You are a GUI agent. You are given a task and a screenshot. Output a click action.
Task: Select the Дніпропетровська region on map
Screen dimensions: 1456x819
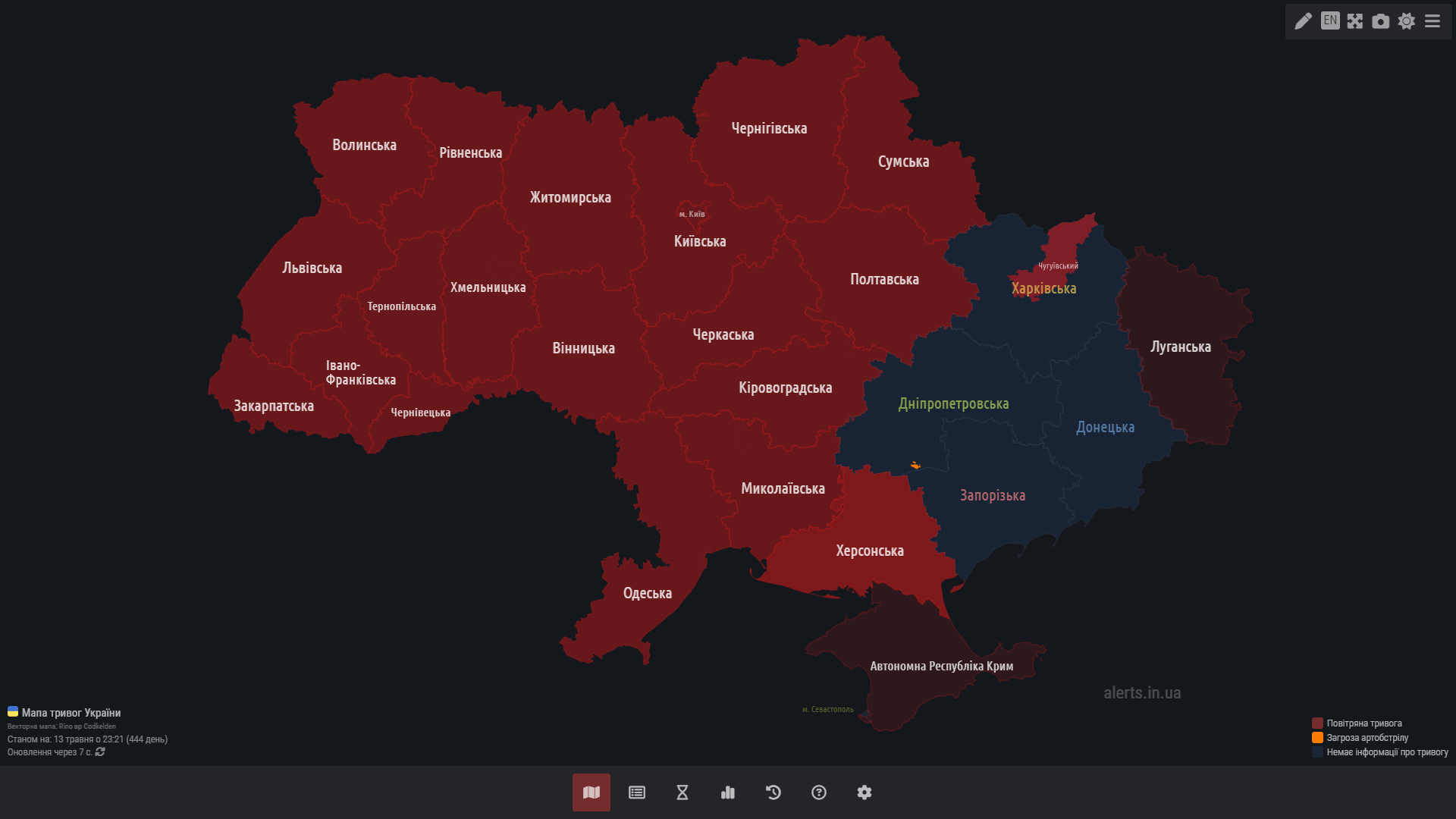coord(953,404)
